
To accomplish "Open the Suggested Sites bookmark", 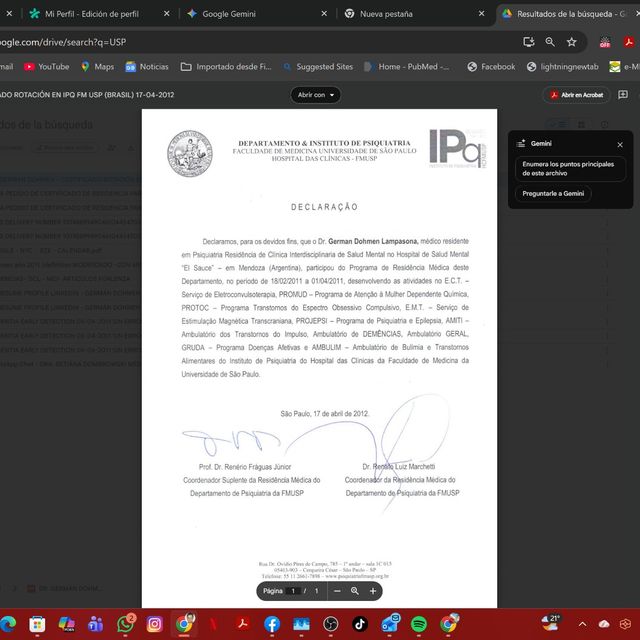I will (x=318, y=67).
